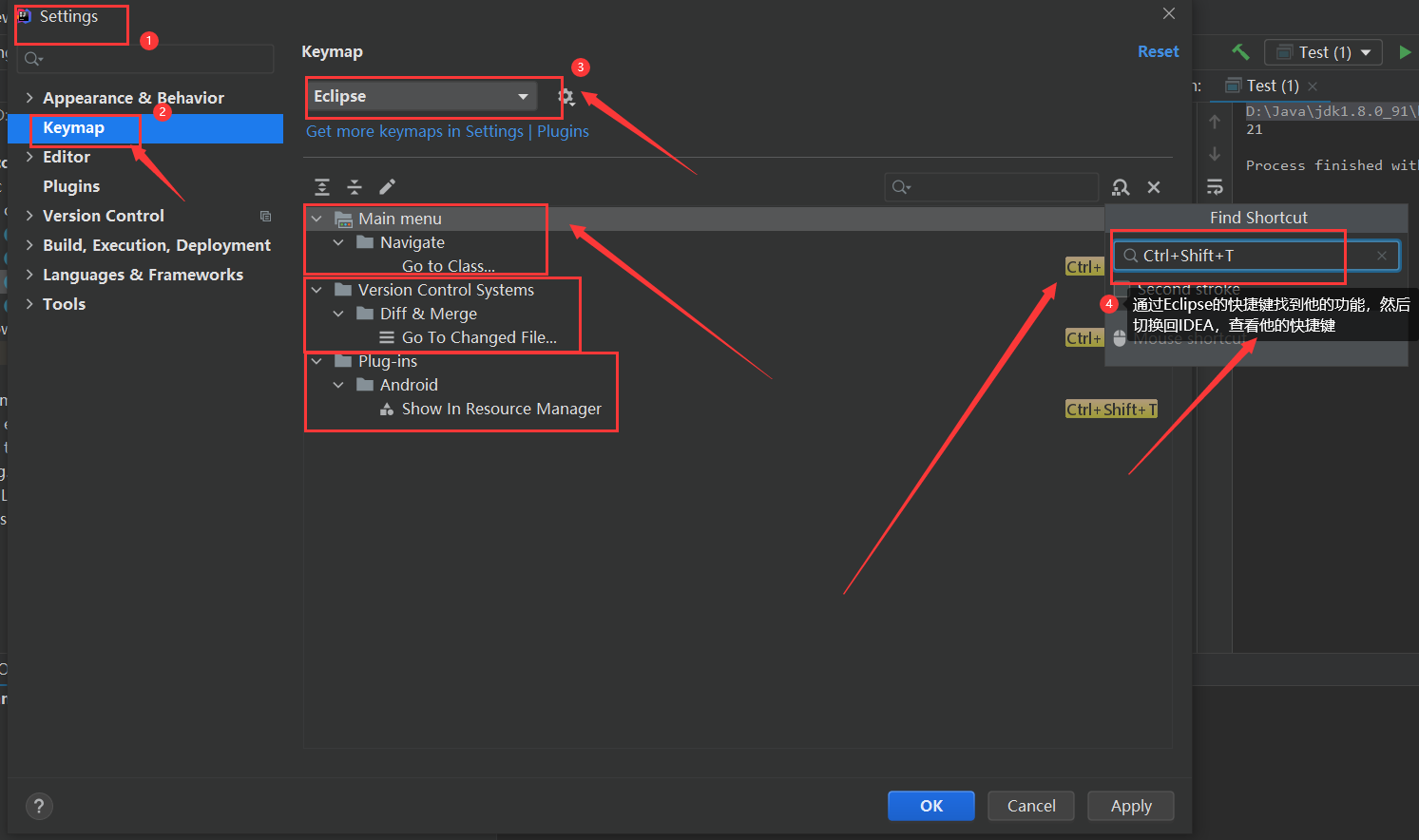Collapse the Plug-ins tree node
This screenshot has height=840, width=1419.
pos(316,361)
